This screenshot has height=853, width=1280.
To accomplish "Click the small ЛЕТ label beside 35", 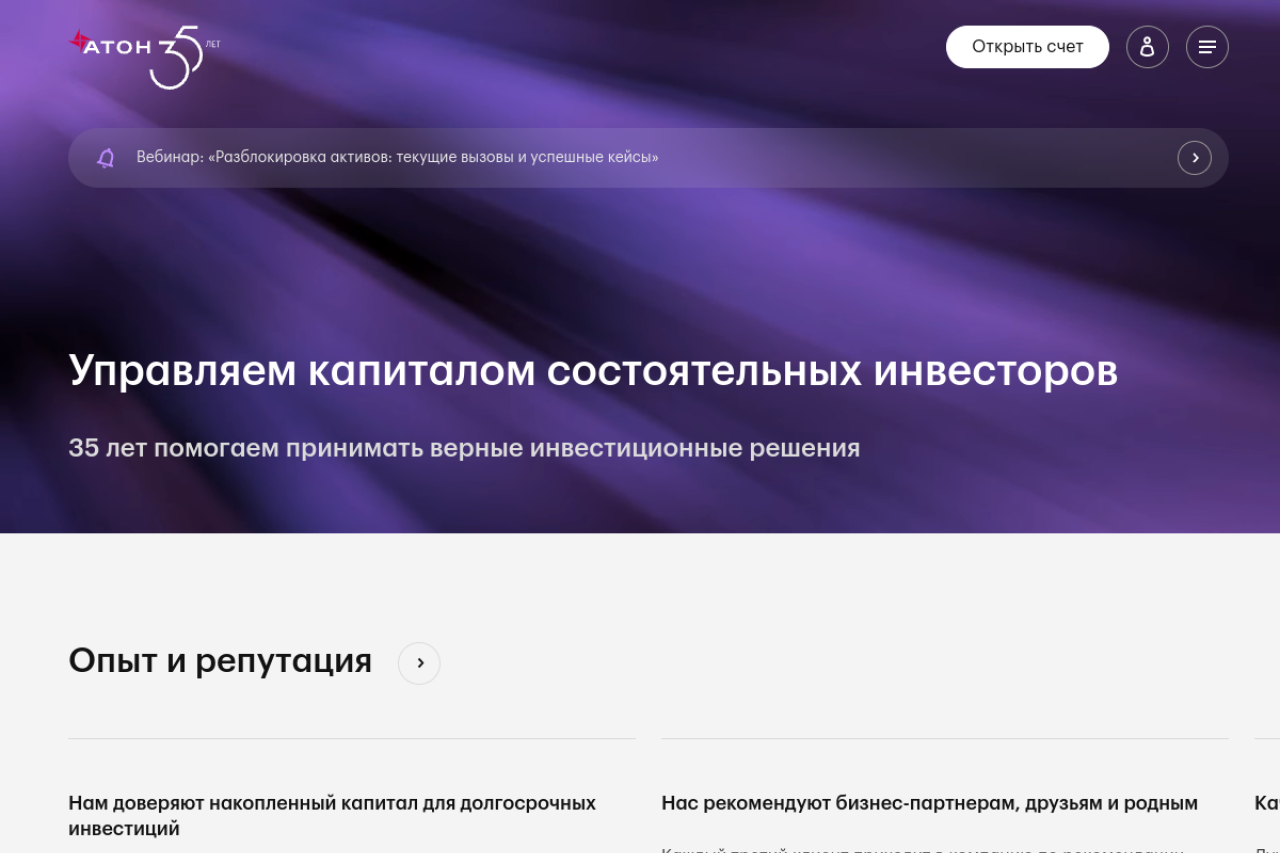I will click(212, 44).
